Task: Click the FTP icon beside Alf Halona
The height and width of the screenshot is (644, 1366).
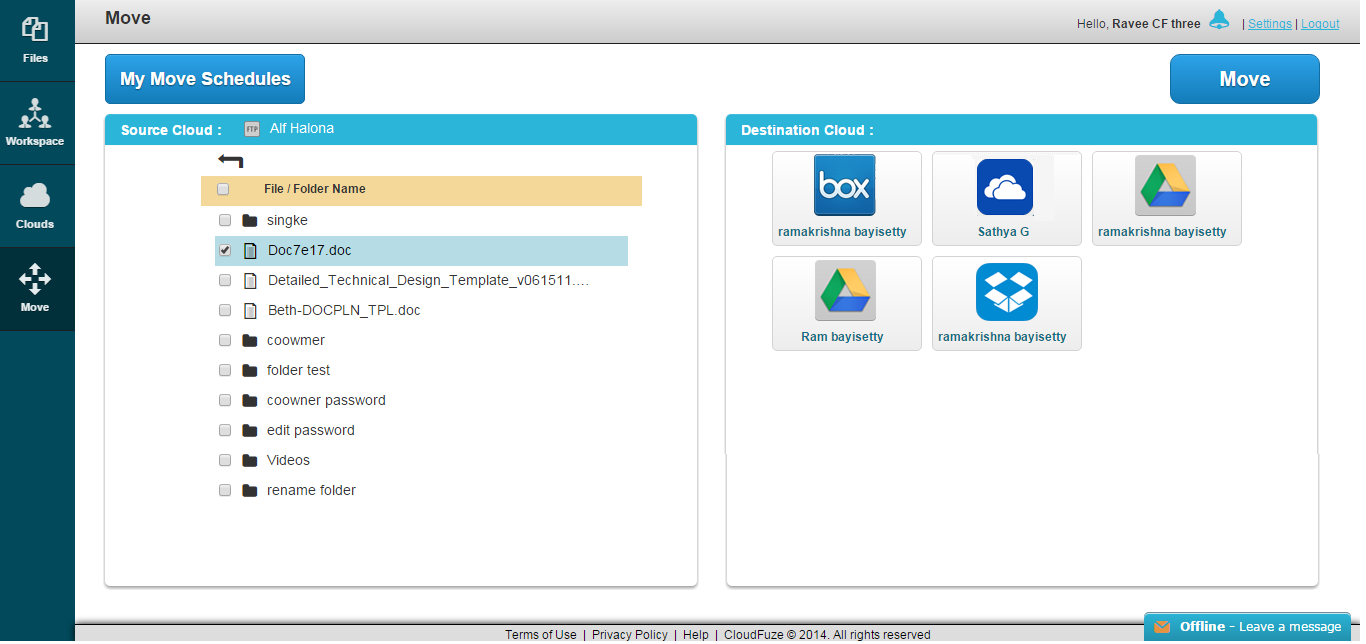Action: point(252,129)
